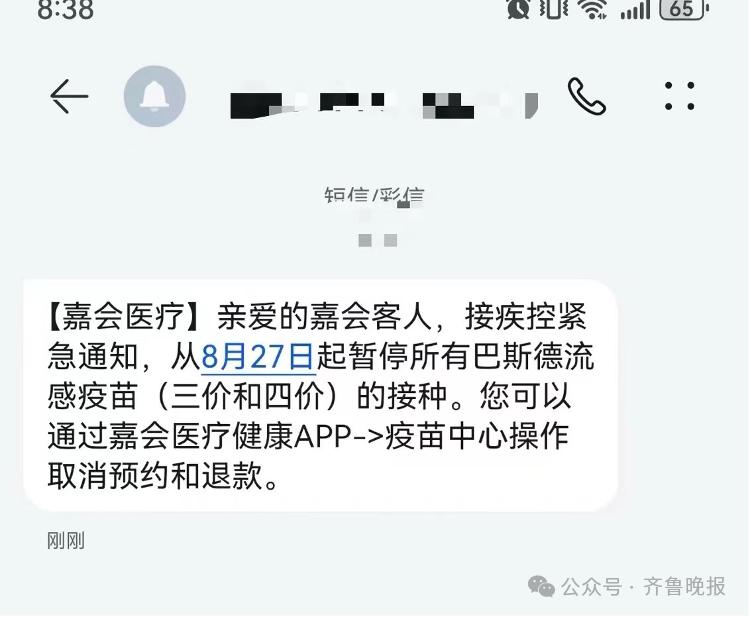Tap the cellular signal bars icon
Image resolution: width=750 pixels, height=617 pixels.
635,10
